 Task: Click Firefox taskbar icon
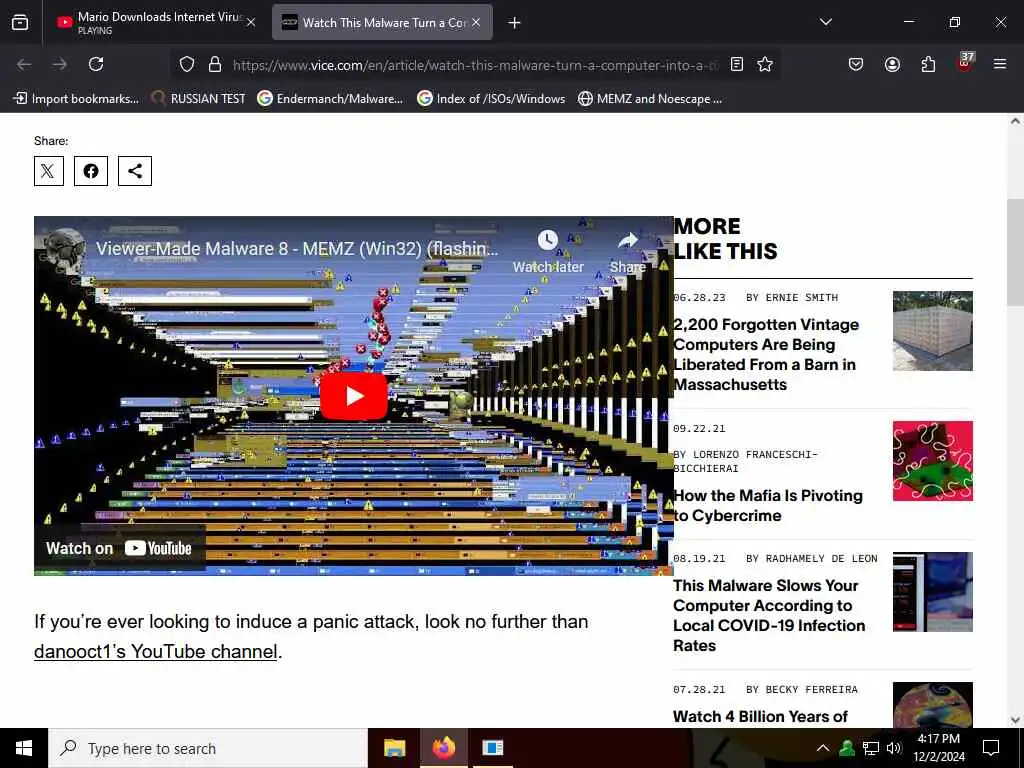[443, 748]
